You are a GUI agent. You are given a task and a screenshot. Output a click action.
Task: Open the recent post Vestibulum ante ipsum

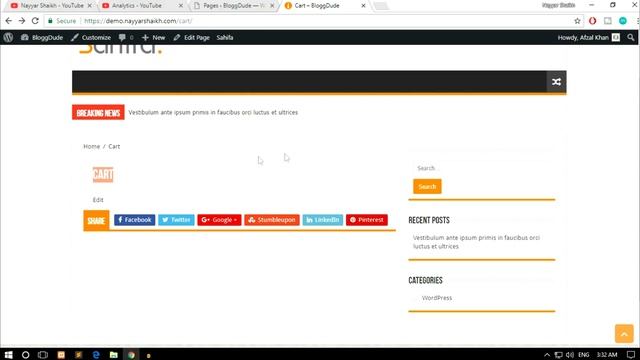[x=476, y=242]
